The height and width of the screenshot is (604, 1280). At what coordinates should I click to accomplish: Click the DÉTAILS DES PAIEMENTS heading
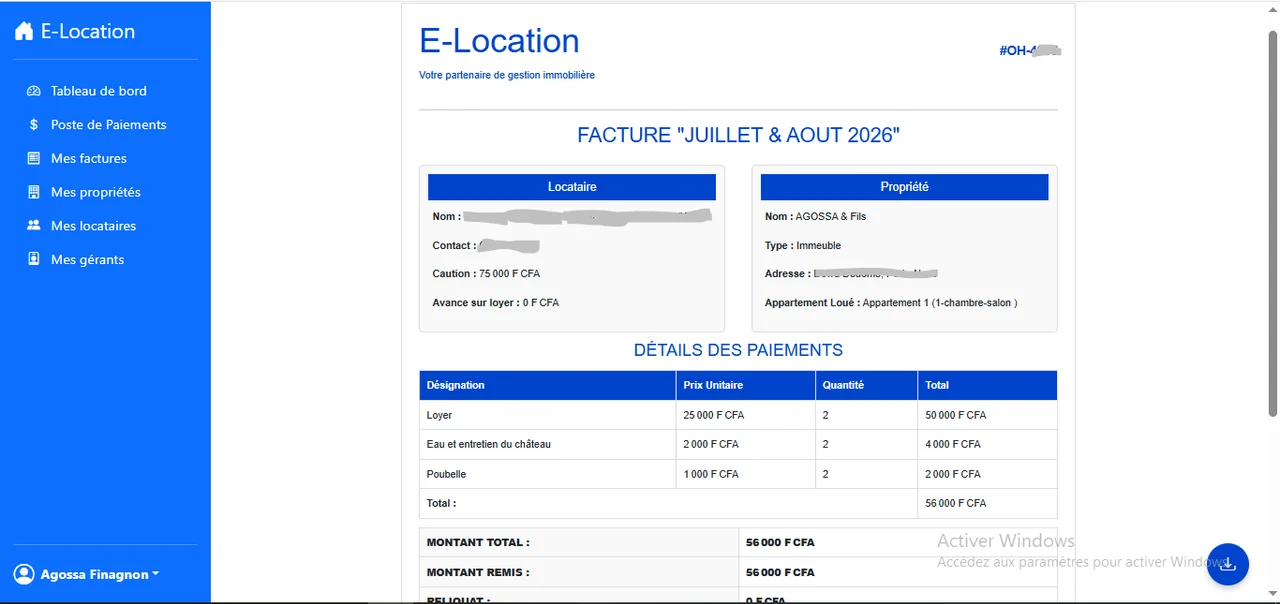pyautogui.click(x=738, y=350)
